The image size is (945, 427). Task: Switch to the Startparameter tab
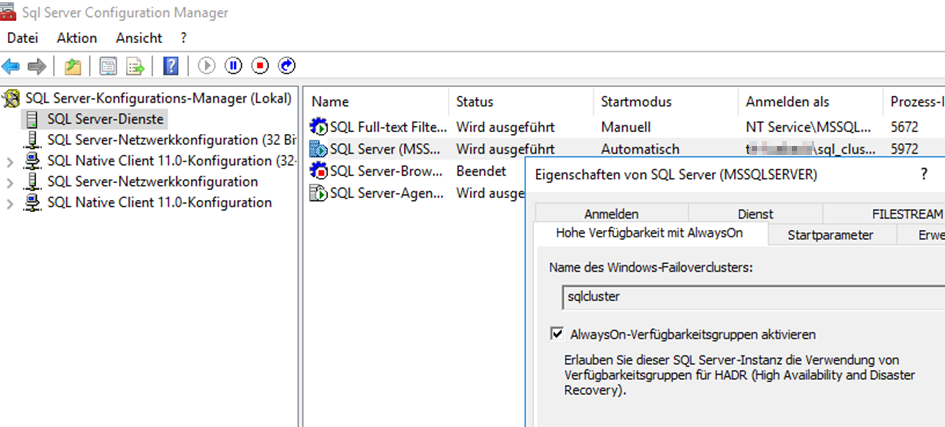830,235
